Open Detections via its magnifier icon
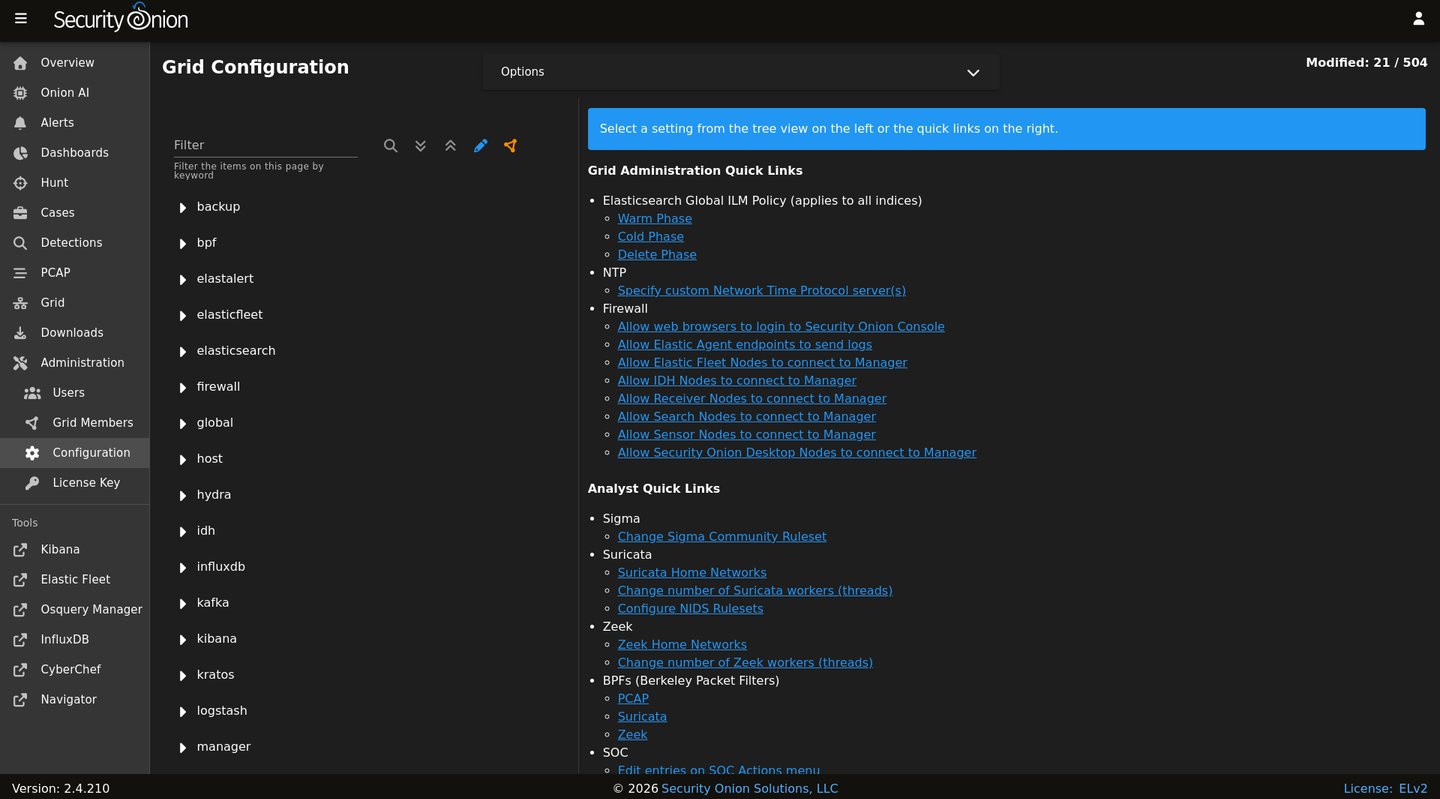This screenshot has width=1440, height=799. tap(20, 243)
